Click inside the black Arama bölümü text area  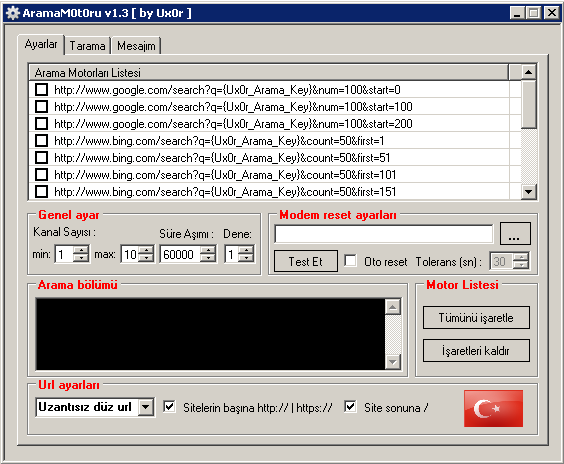coord(210,334)
